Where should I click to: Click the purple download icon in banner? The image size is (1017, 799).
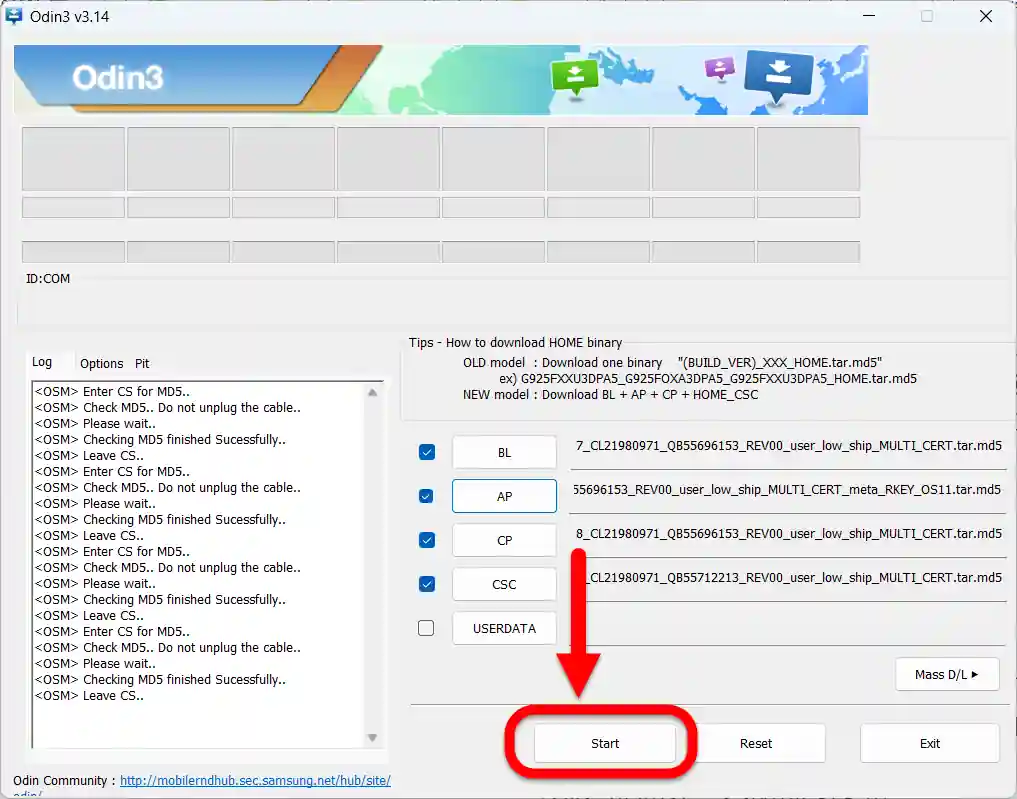click(x=720, y=67)
